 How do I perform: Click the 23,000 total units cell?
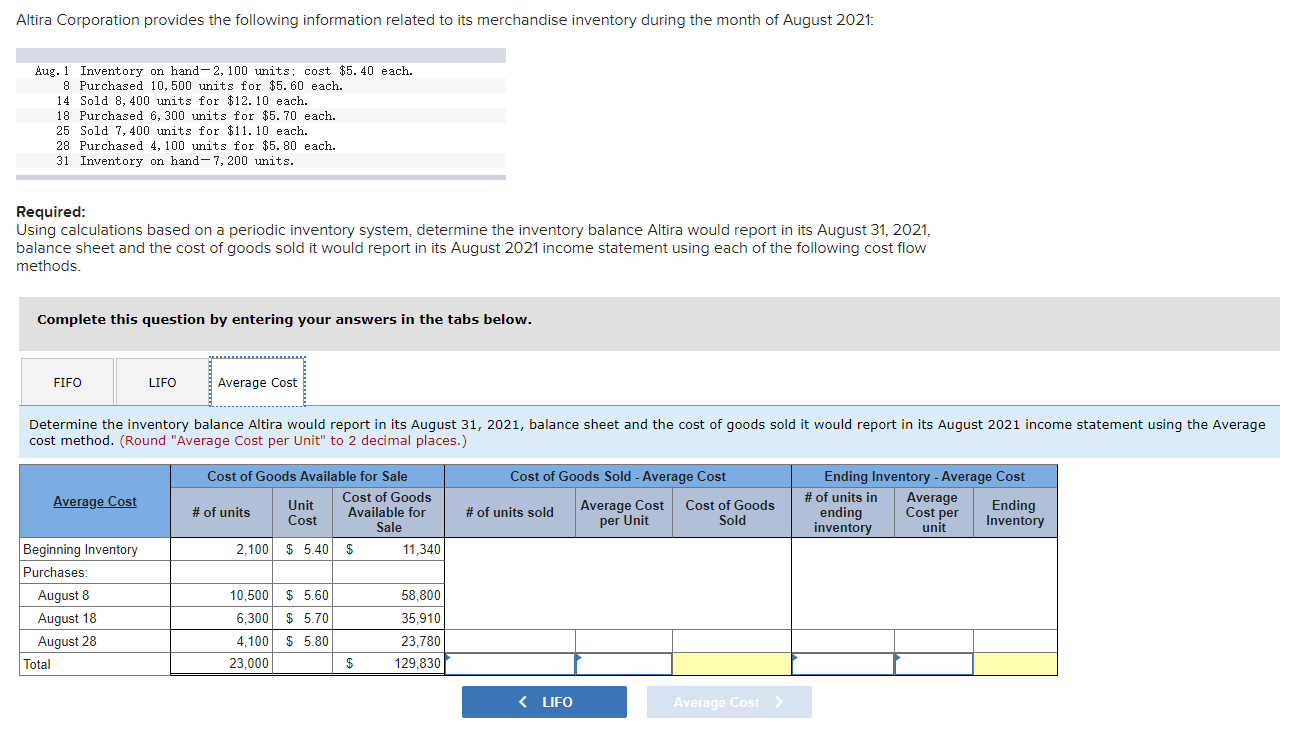(x=221, y=664)
